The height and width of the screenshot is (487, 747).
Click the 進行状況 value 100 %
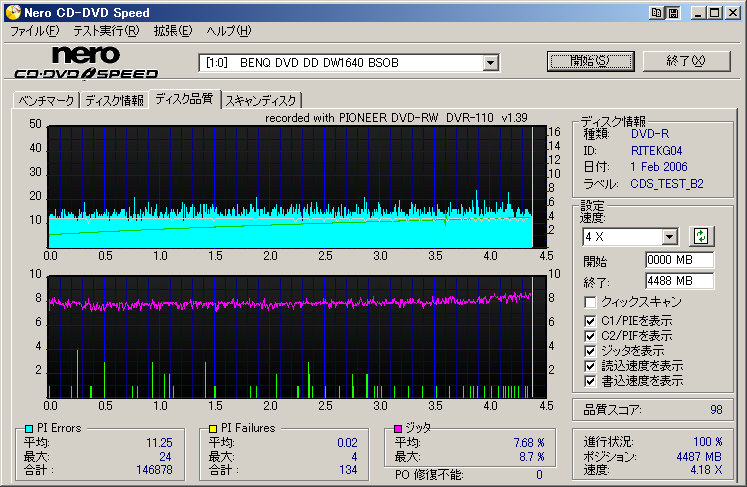click(707, 442)
